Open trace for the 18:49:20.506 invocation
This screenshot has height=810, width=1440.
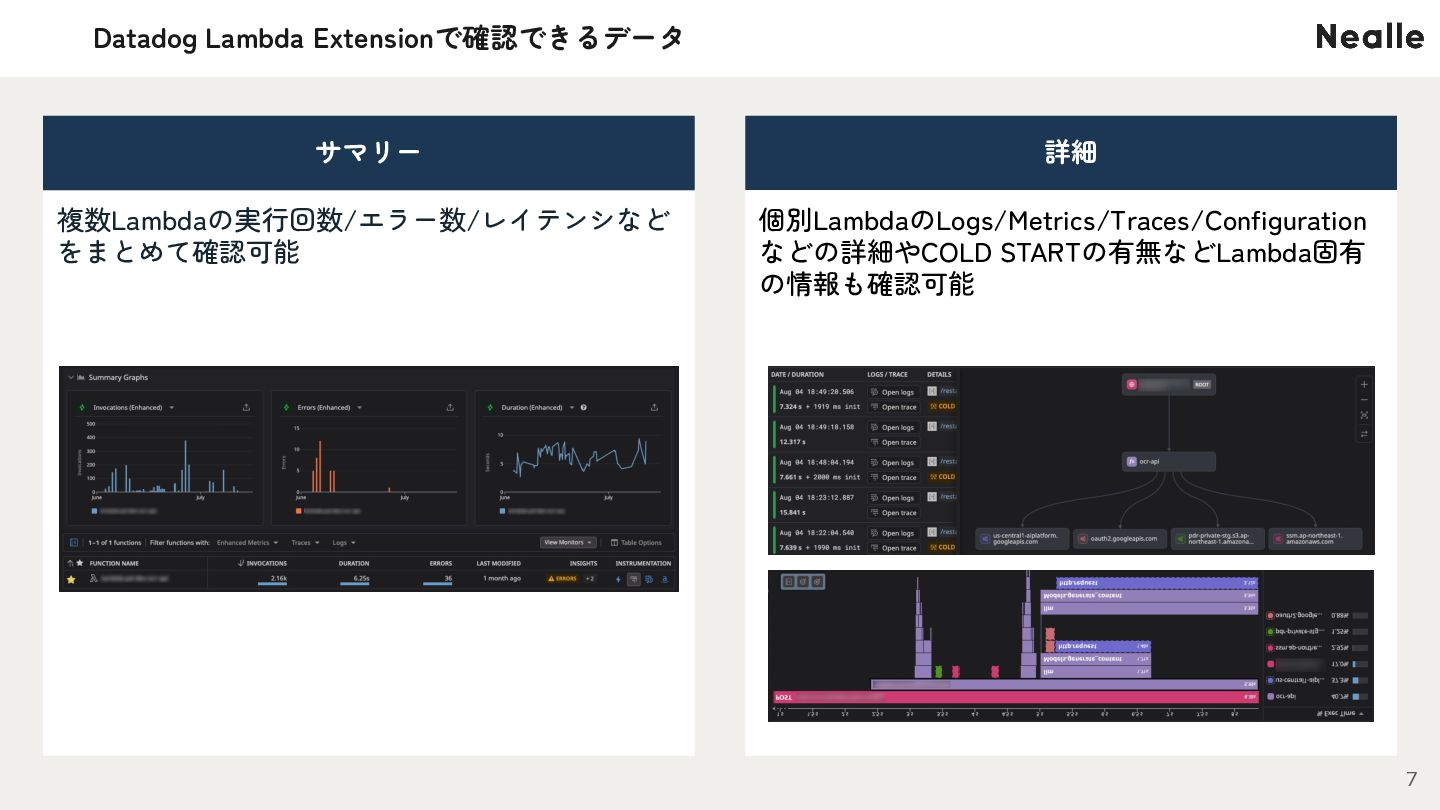click(x=893, y=407)
